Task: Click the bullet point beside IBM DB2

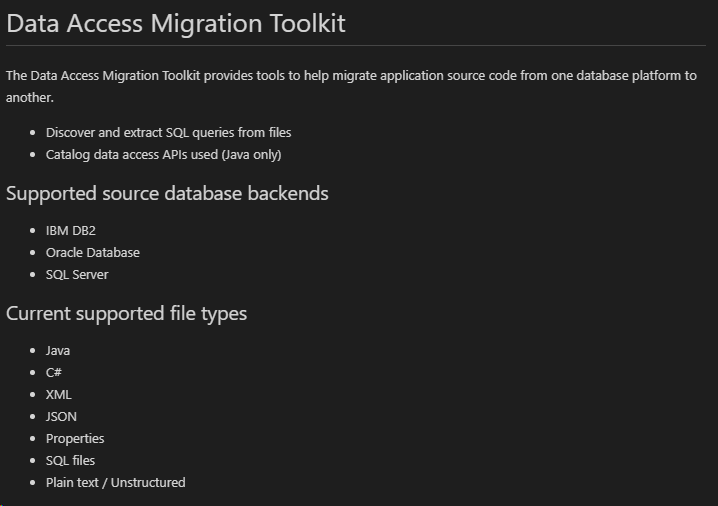Action: pos(33,230)
